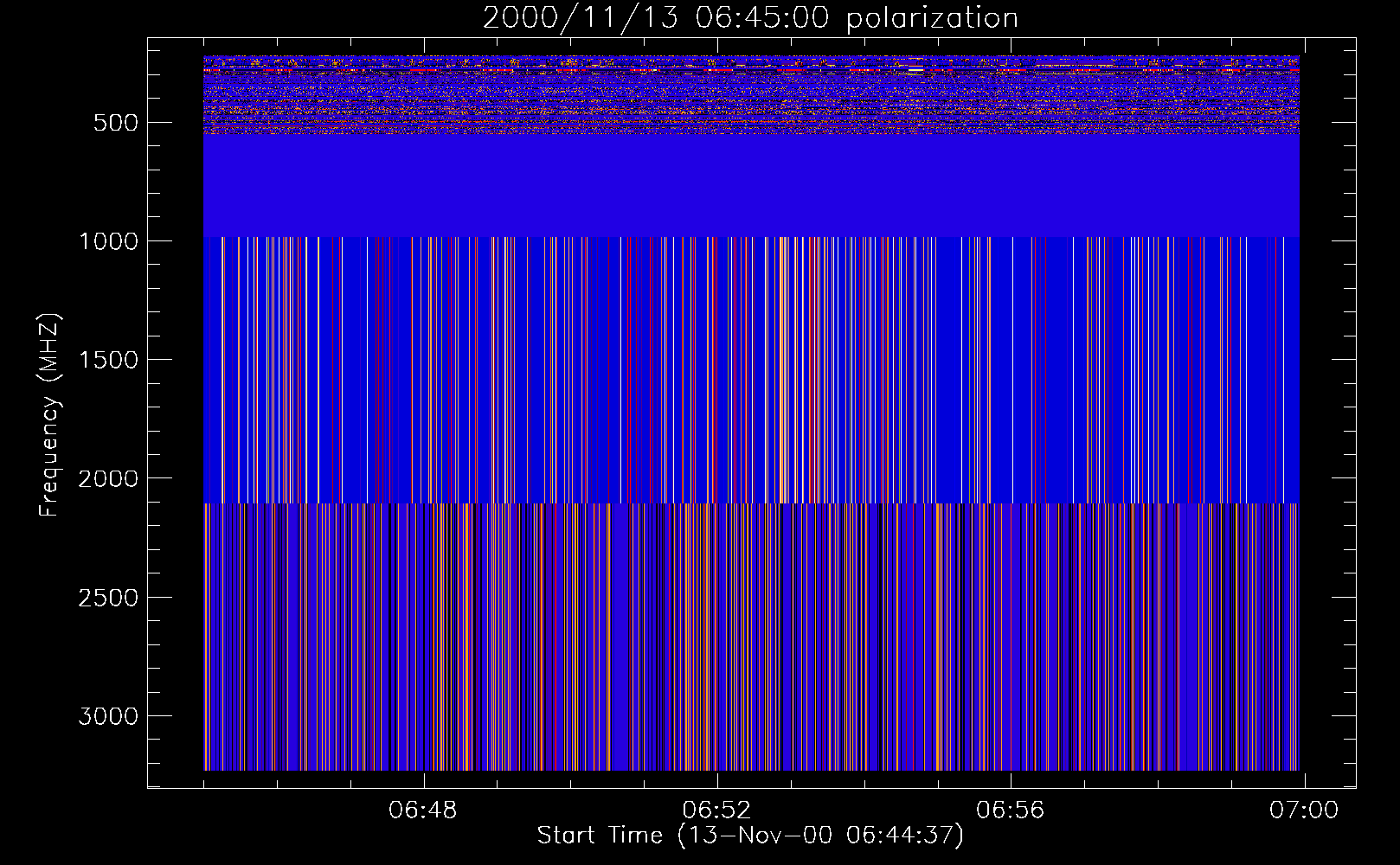Click the 06:52 time tick label

(x=716, y=811)
